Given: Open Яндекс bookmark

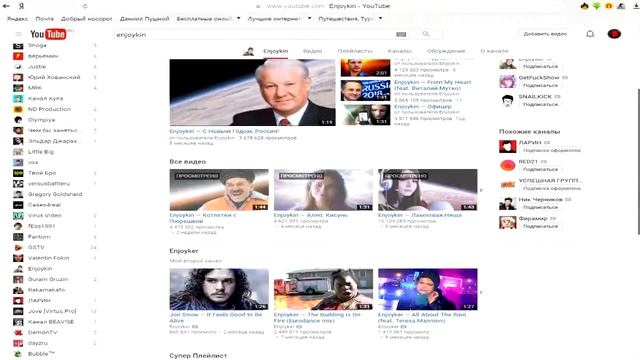Looking at the screenshot, I should pos(17,19).
